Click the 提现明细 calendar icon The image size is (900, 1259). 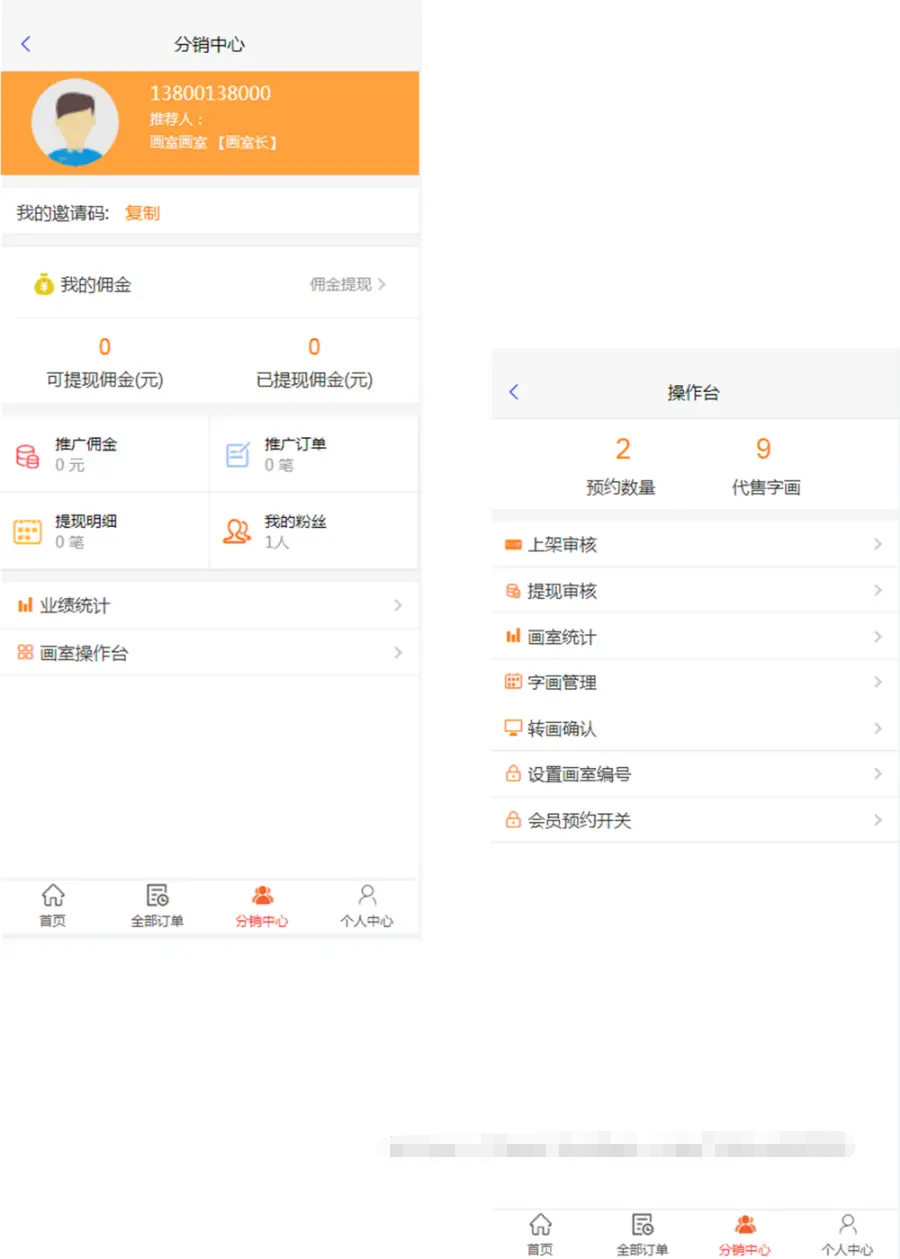click(x=28, y=532)
